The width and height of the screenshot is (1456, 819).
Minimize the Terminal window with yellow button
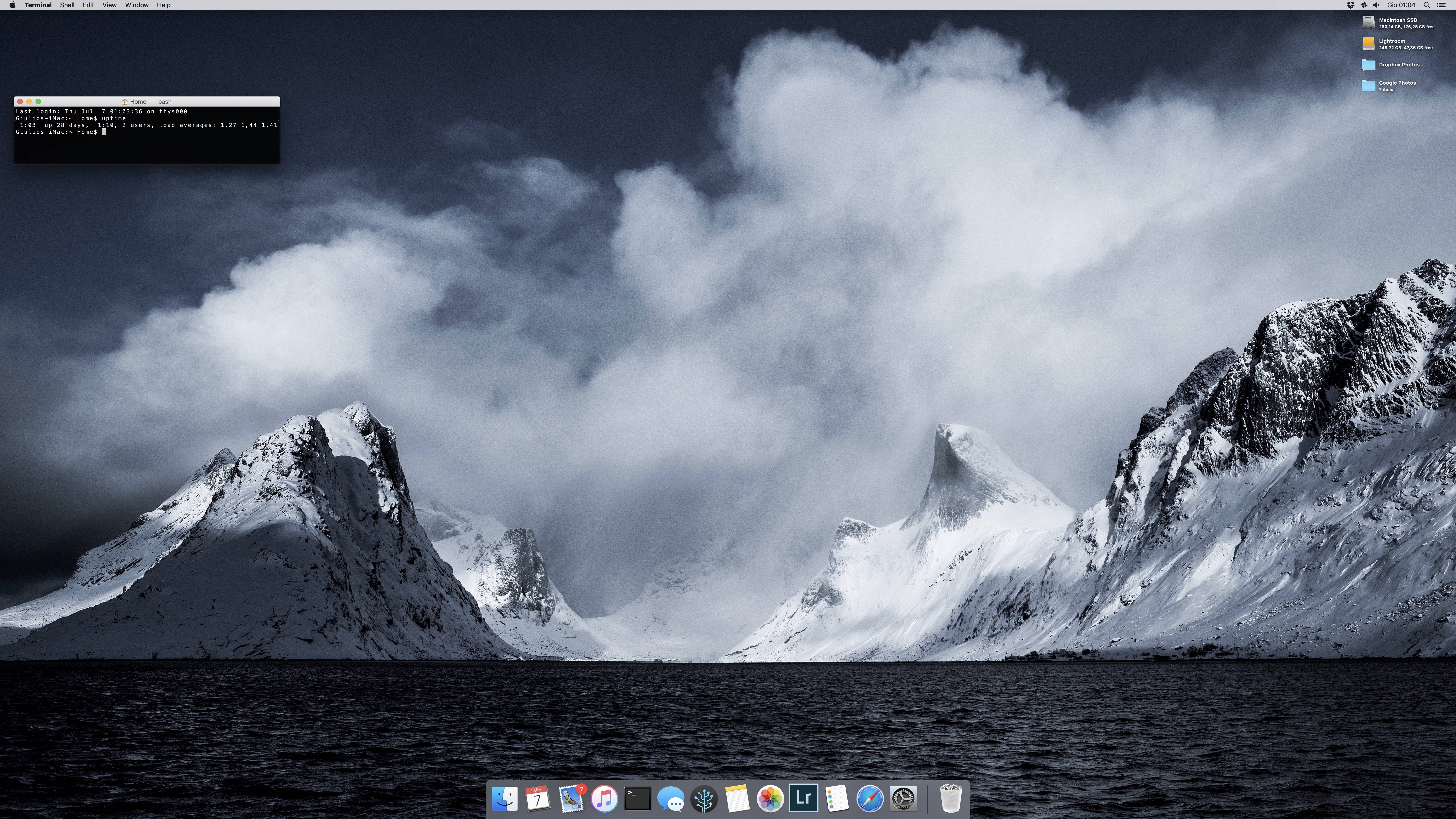[29, 101]
